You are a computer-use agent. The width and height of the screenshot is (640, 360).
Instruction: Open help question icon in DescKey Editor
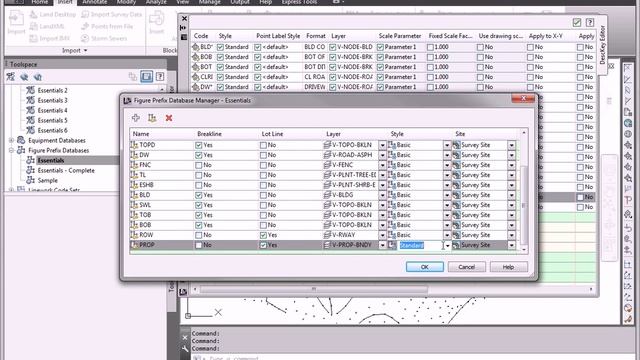(590, 22)
